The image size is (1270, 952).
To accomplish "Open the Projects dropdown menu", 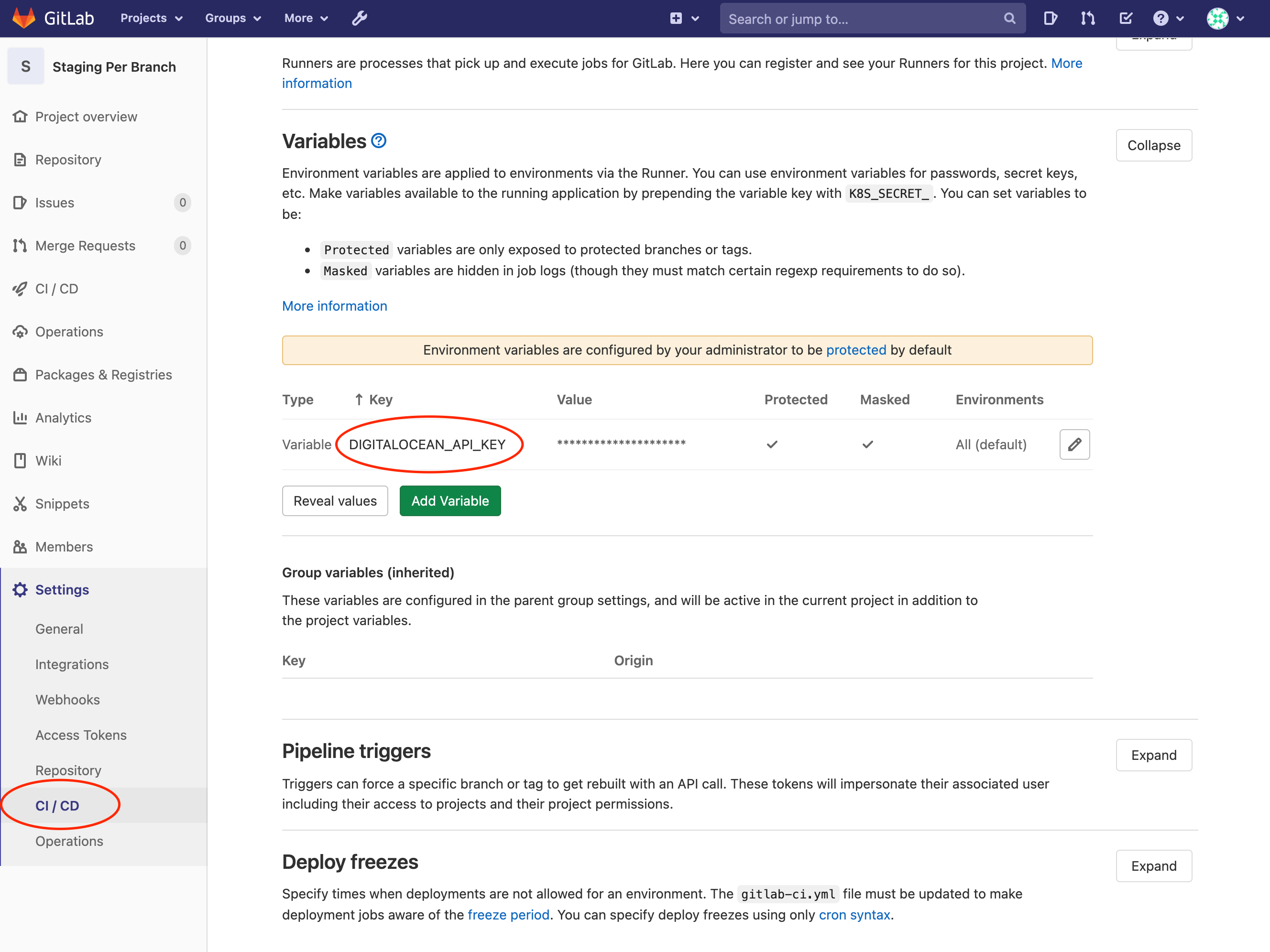I will click(152, 18).
